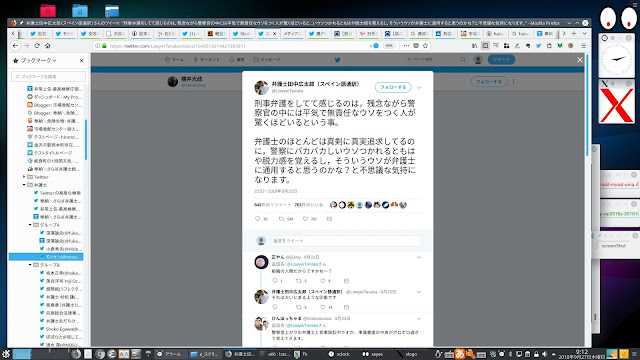640x360 pixels.
Task: Click the profile page フォローする button
Action: tap(489, 82)
